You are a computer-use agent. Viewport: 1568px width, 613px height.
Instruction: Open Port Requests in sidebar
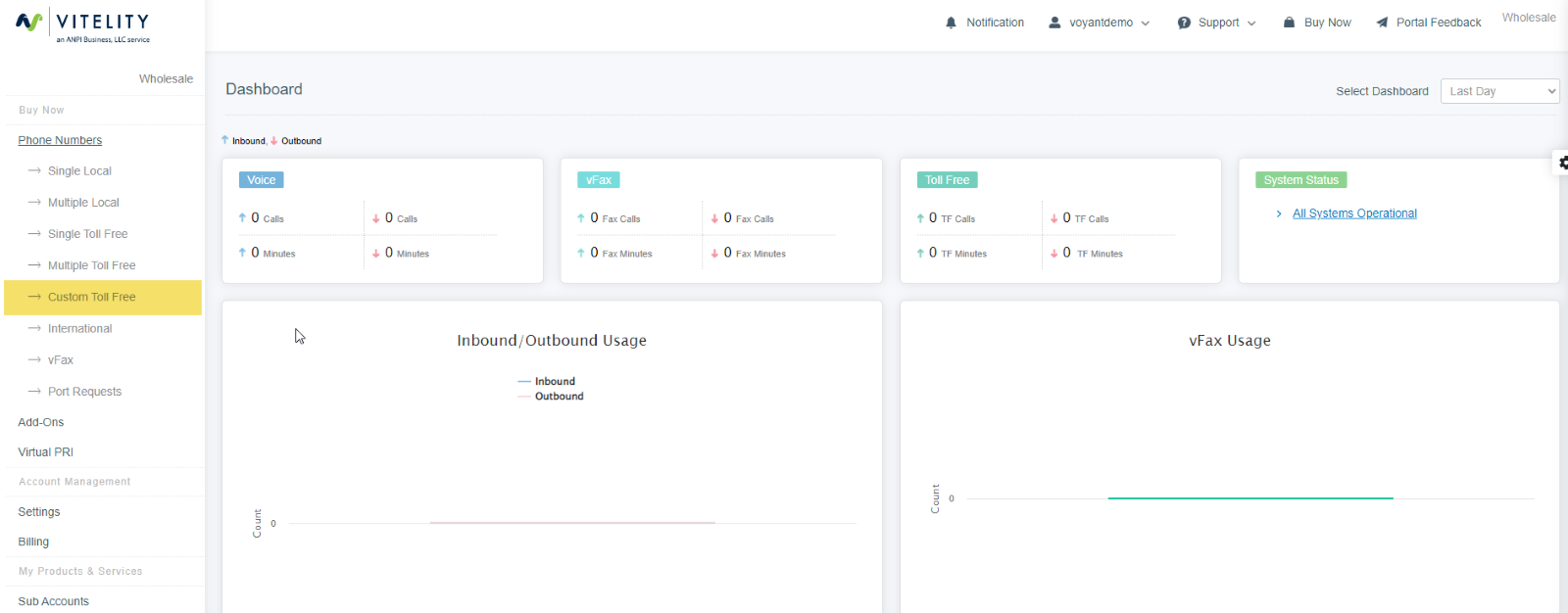(84, 392)
